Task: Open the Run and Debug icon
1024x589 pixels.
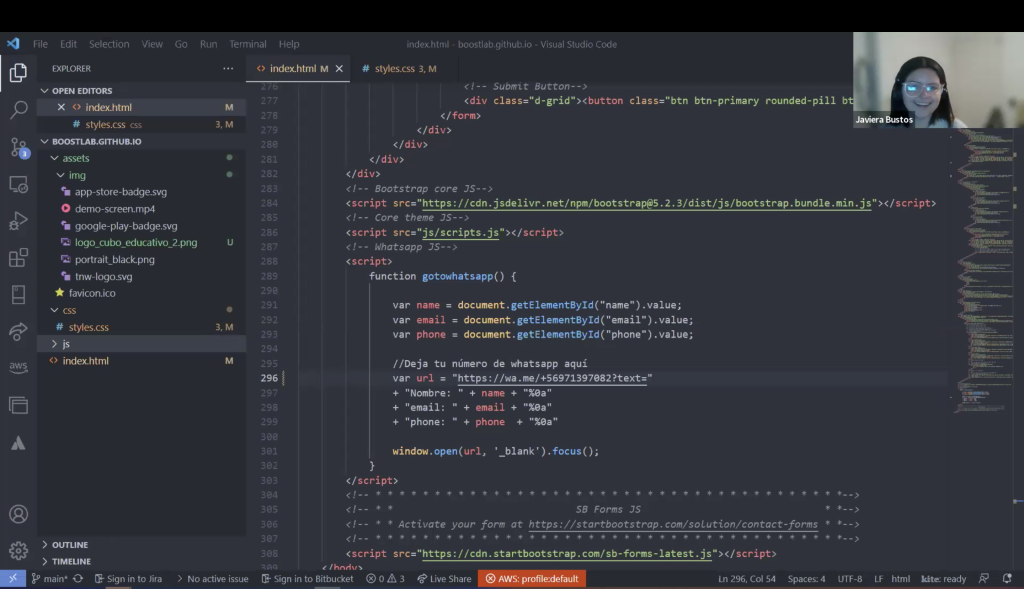Action: point(18,221)
